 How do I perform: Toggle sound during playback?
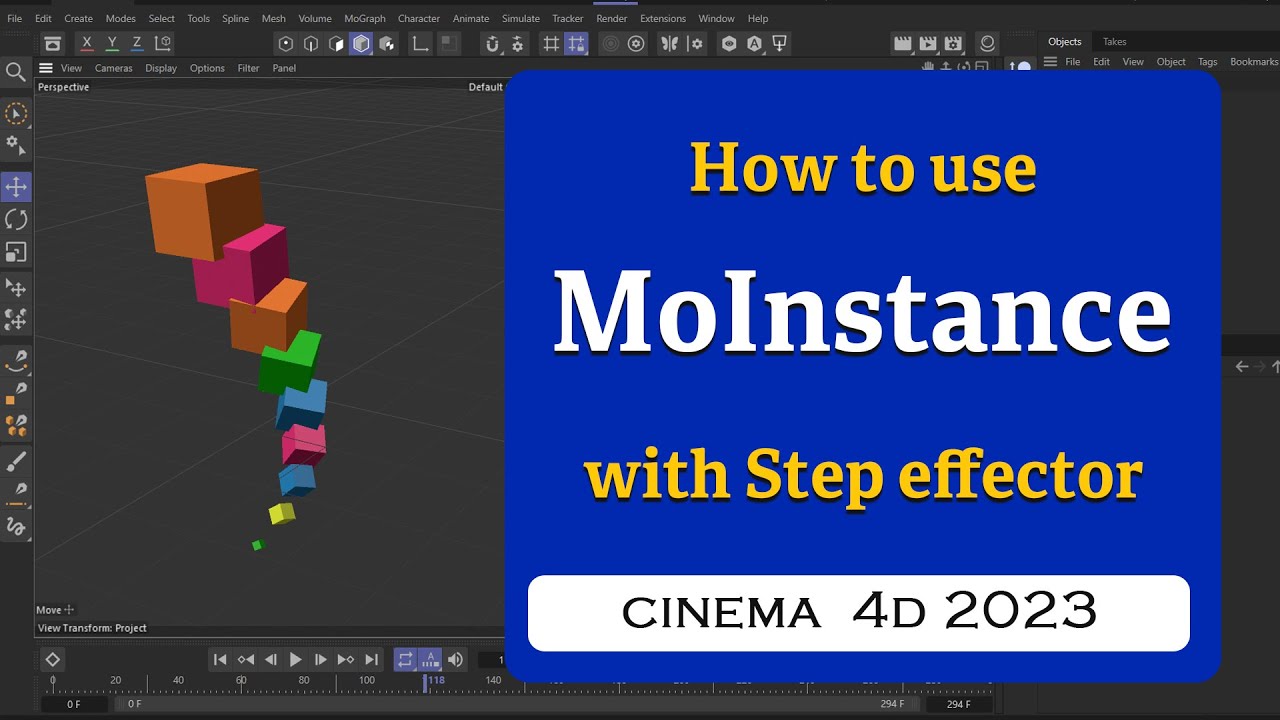(x=455, y=659)
